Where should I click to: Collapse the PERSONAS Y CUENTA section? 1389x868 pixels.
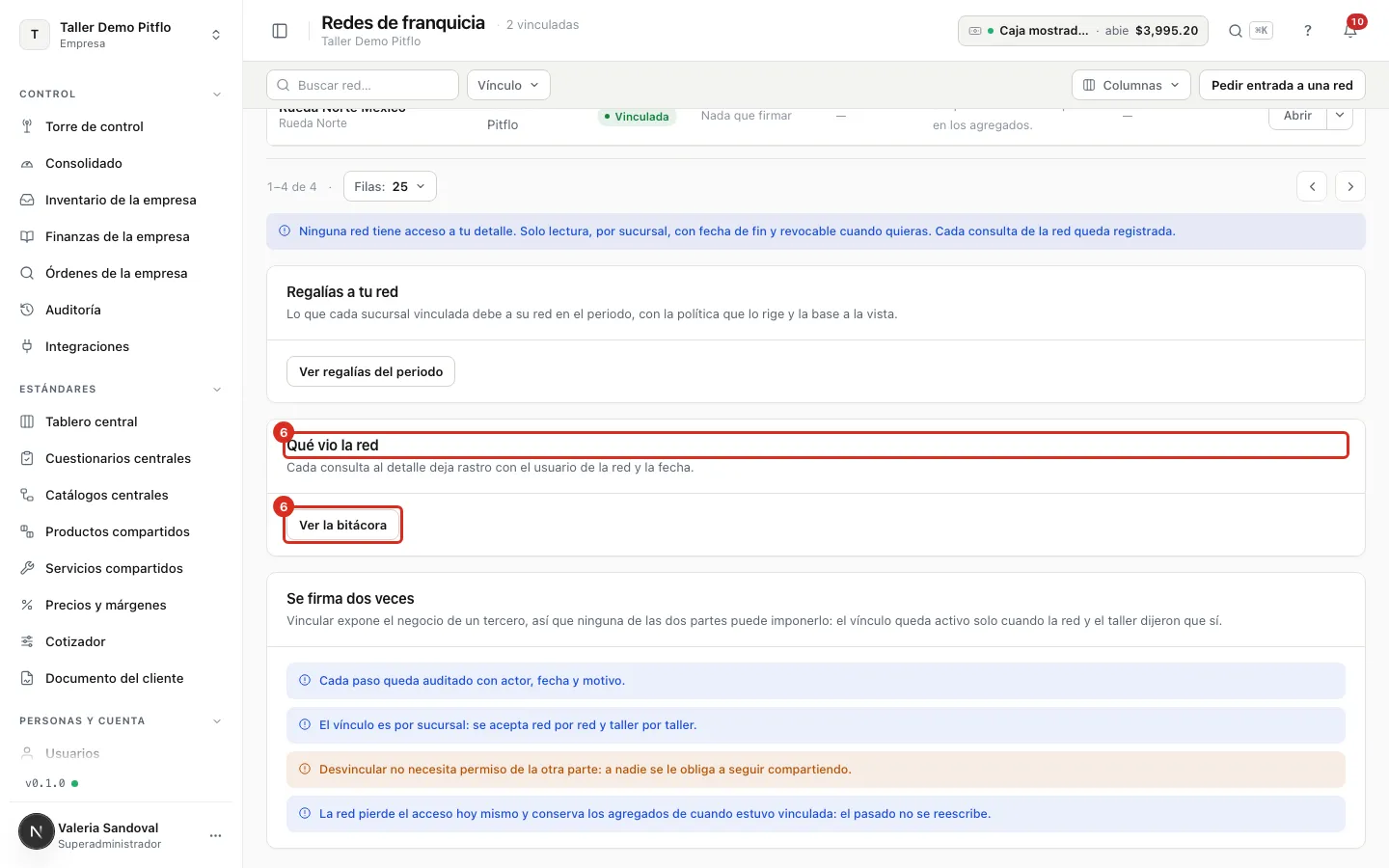point(217,721)
